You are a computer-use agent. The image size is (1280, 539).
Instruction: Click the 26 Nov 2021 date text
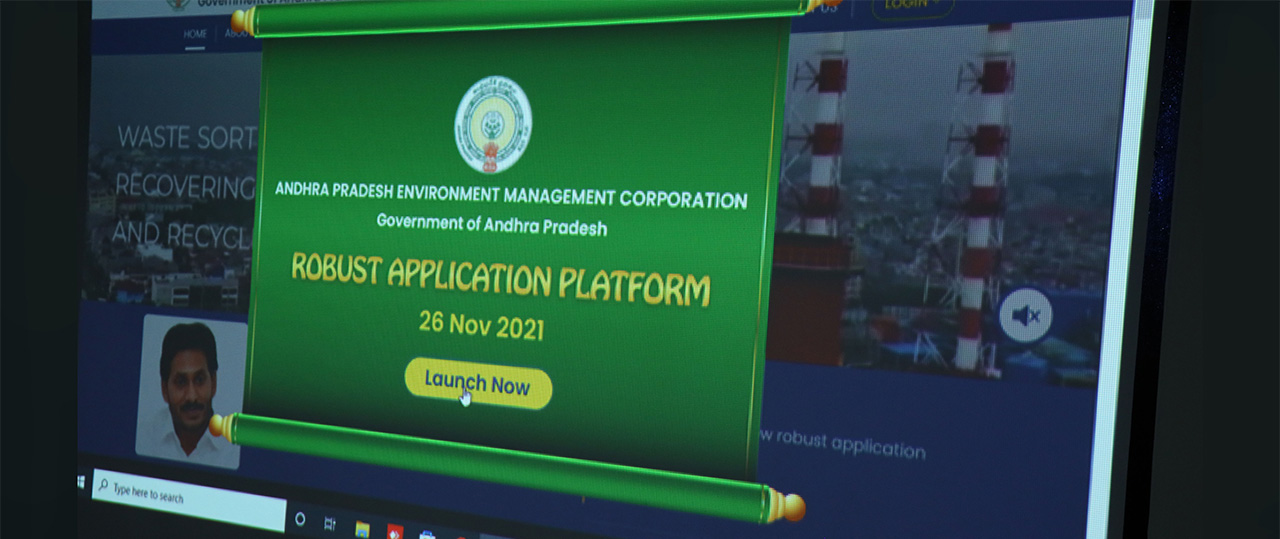point(481,325)
